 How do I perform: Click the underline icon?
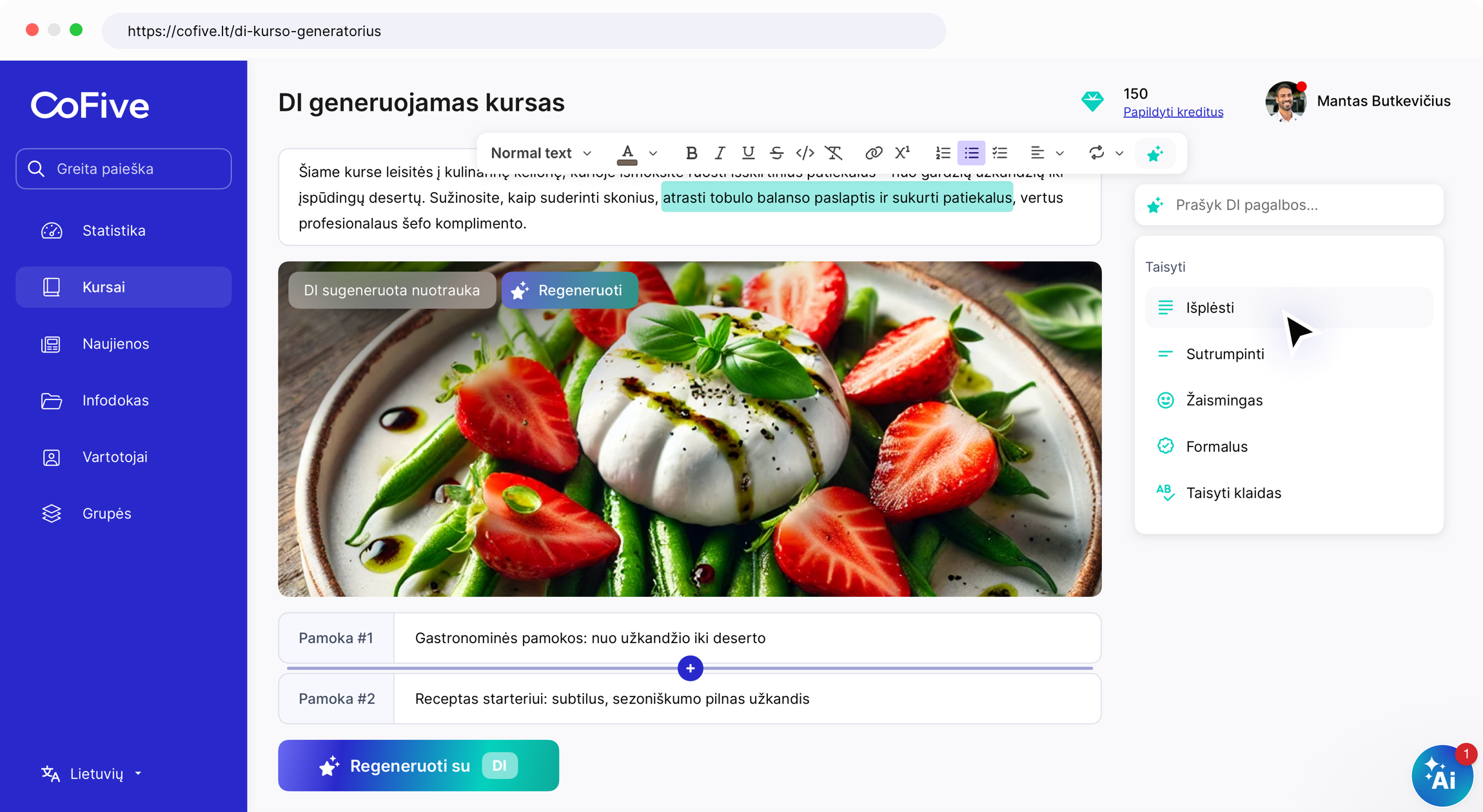pyautogui.click(x=748, y=153)
